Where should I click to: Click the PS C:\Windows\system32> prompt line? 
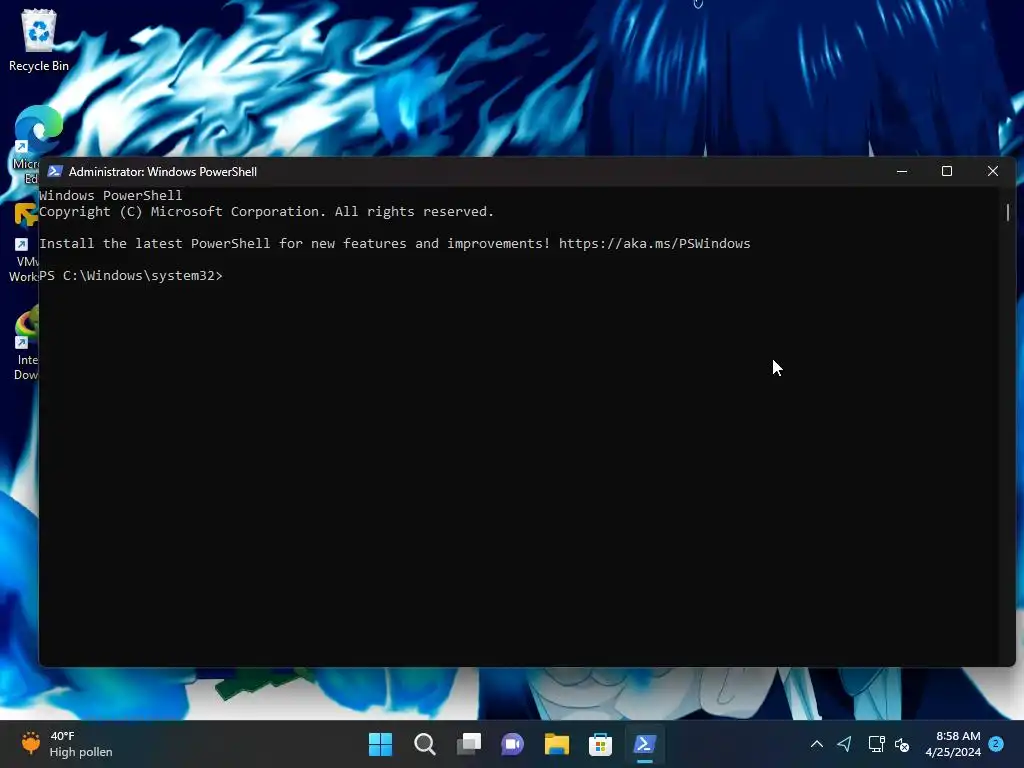pos(131,276)
